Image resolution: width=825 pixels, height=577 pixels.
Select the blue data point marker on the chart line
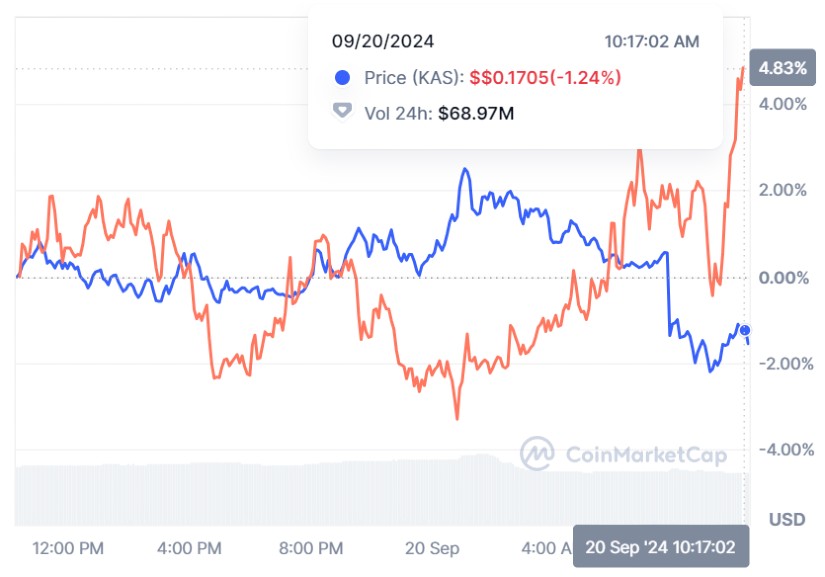(x=745, y=331)
